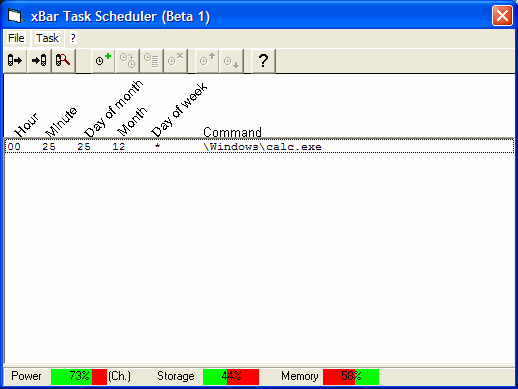Close the xBar Task Scheduler window
518x389 pixels.
502,15
